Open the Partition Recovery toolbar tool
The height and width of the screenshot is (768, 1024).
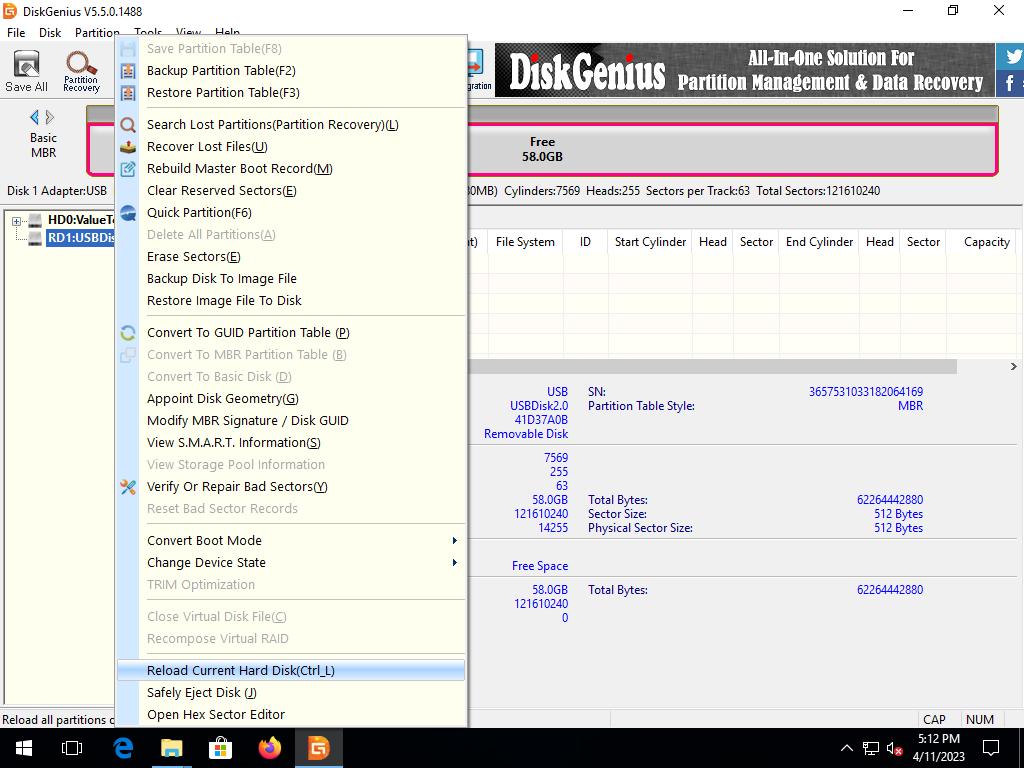click(x=81, y=71)
